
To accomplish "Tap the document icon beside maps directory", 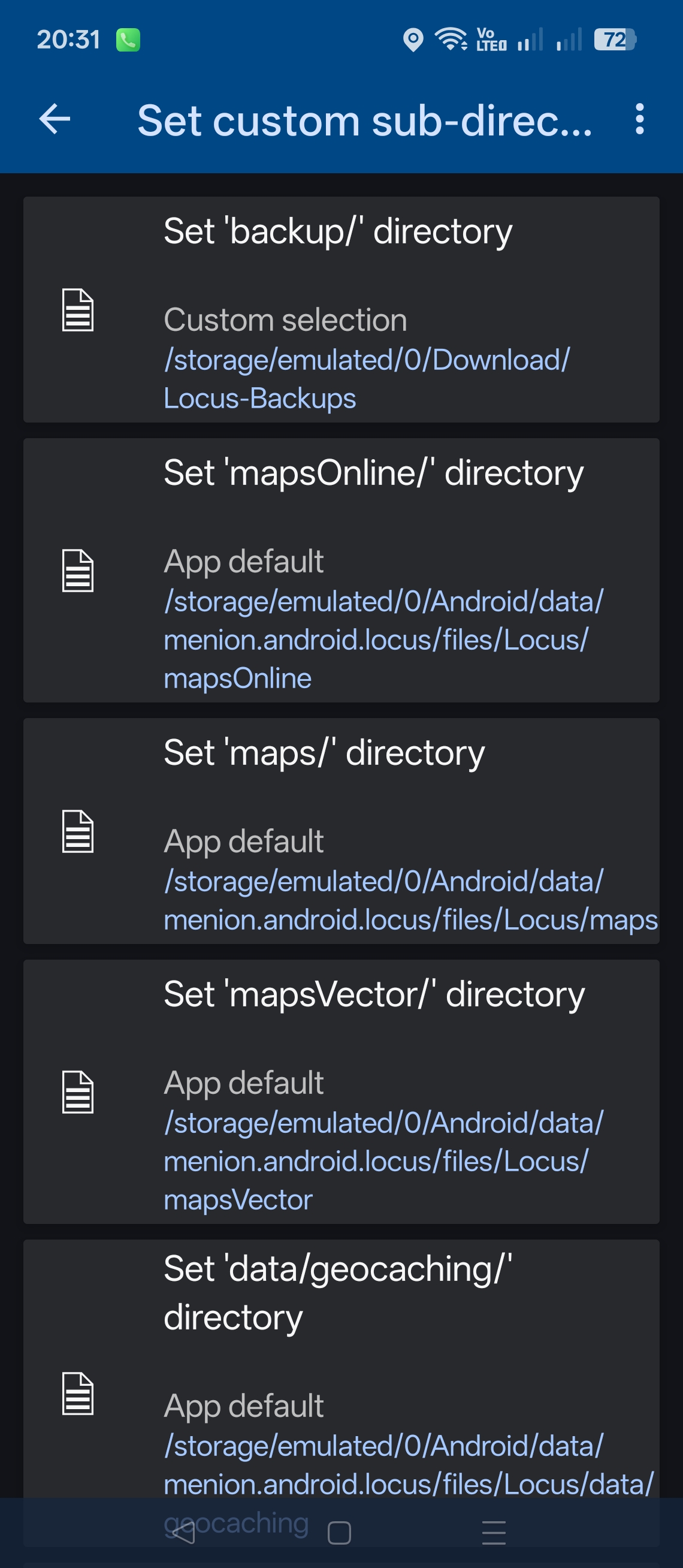I will [78, 831].
